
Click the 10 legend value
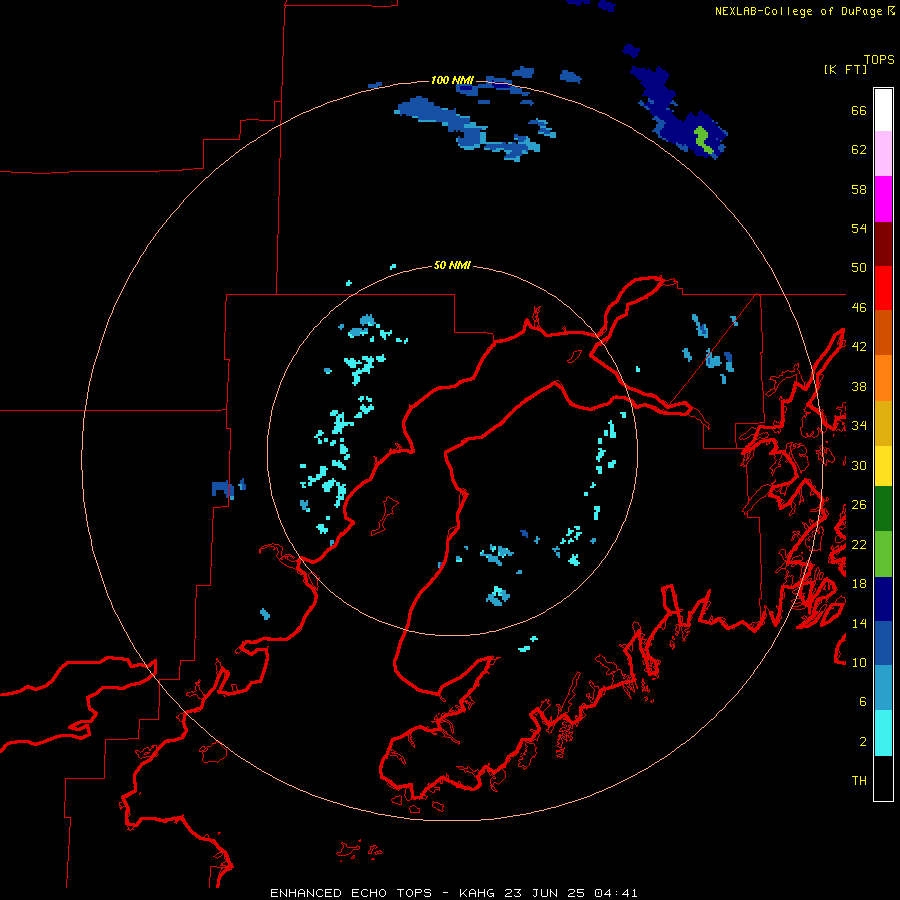pyautogui.click(x=859, y=662)
